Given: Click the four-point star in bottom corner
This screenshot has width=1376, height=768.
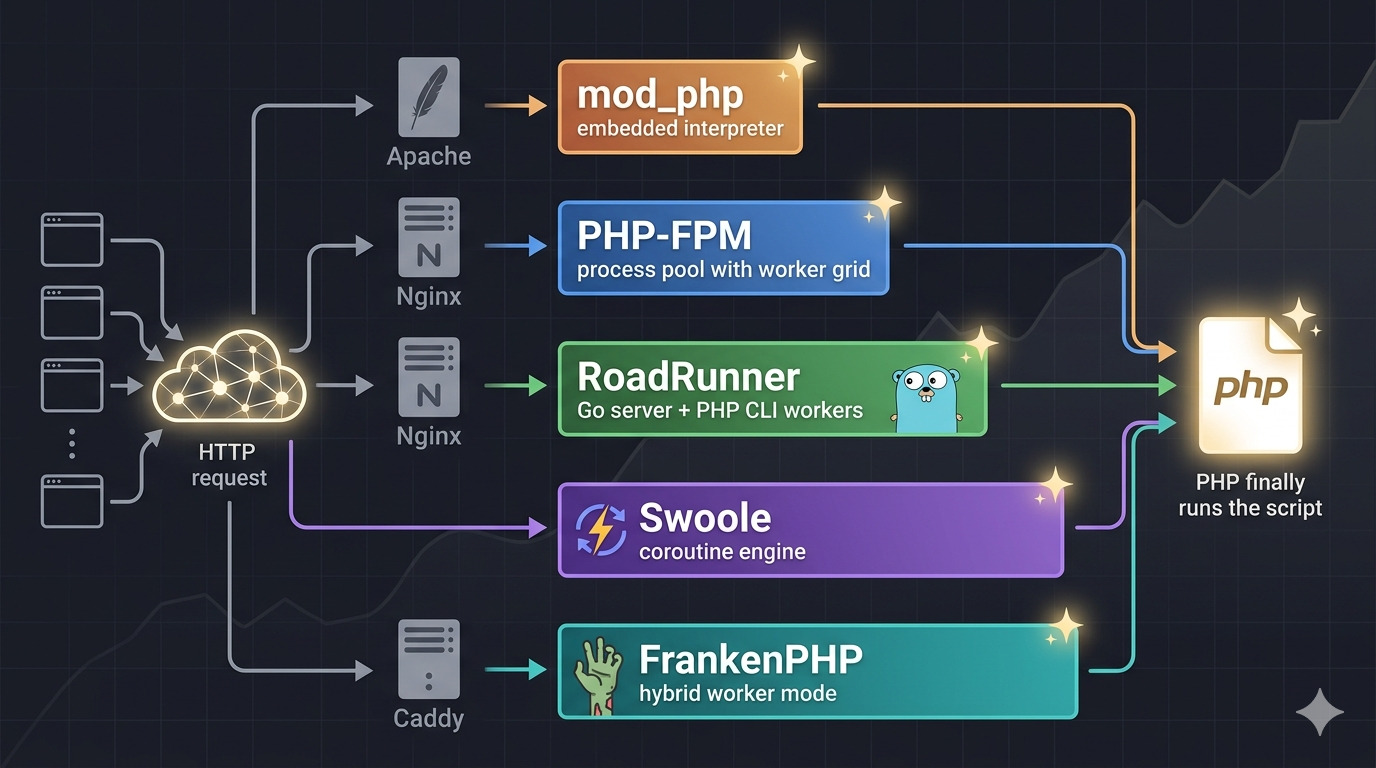Looking at the screenshot, I should point(1320,713).
